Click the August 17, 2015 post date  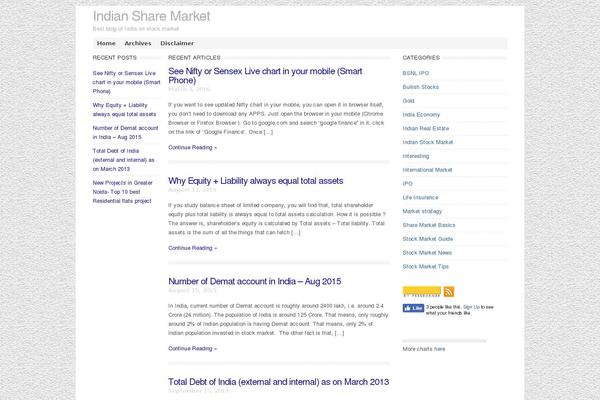pos(192,190)
